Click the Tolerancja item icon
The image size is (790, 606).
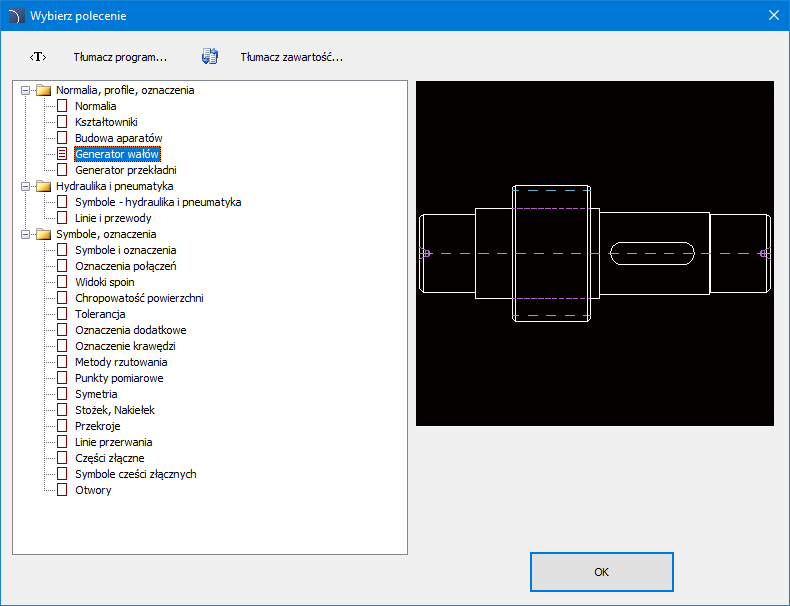tap(62, 314)
